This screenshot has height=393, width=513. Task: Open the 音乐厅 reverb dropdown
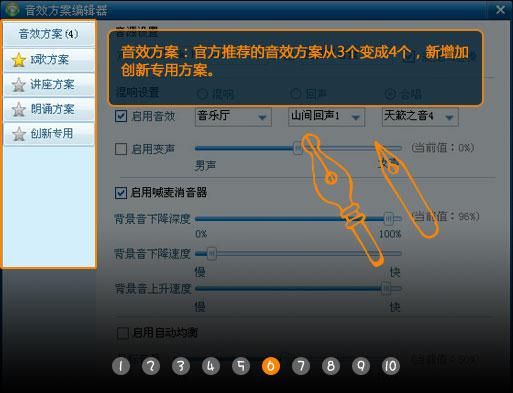tap(233, 117)
